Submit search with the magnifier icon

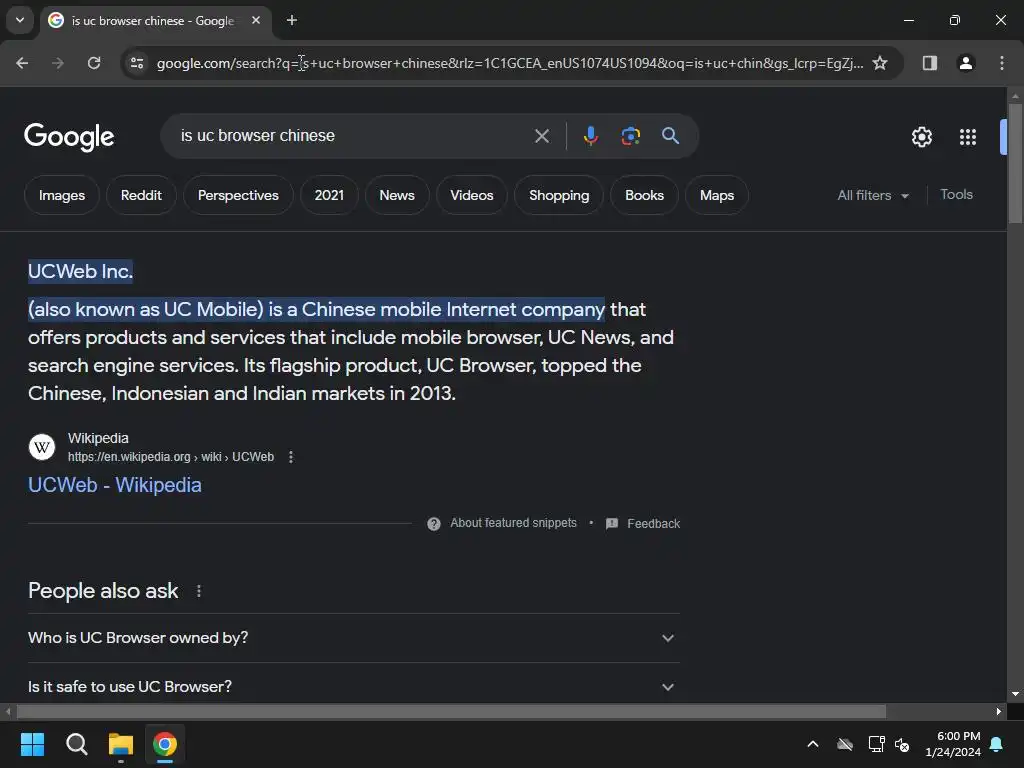671,136
